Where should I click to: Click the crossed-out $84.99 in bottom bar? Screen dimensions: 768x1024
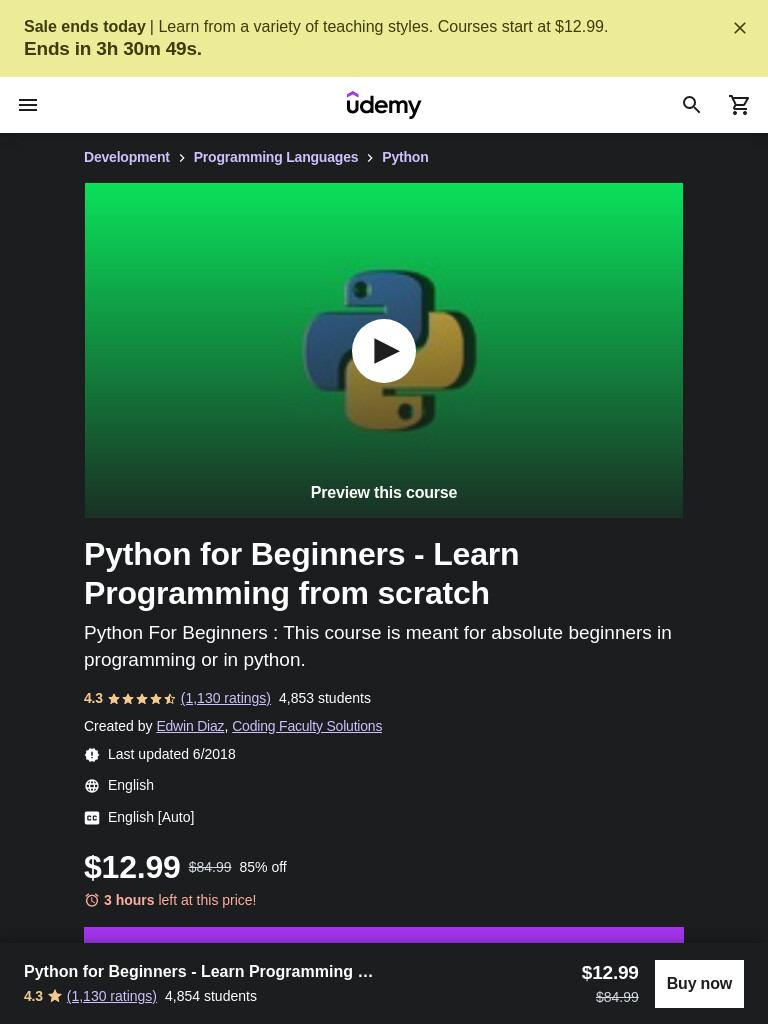pyautogui.click(x=617, y=997)
